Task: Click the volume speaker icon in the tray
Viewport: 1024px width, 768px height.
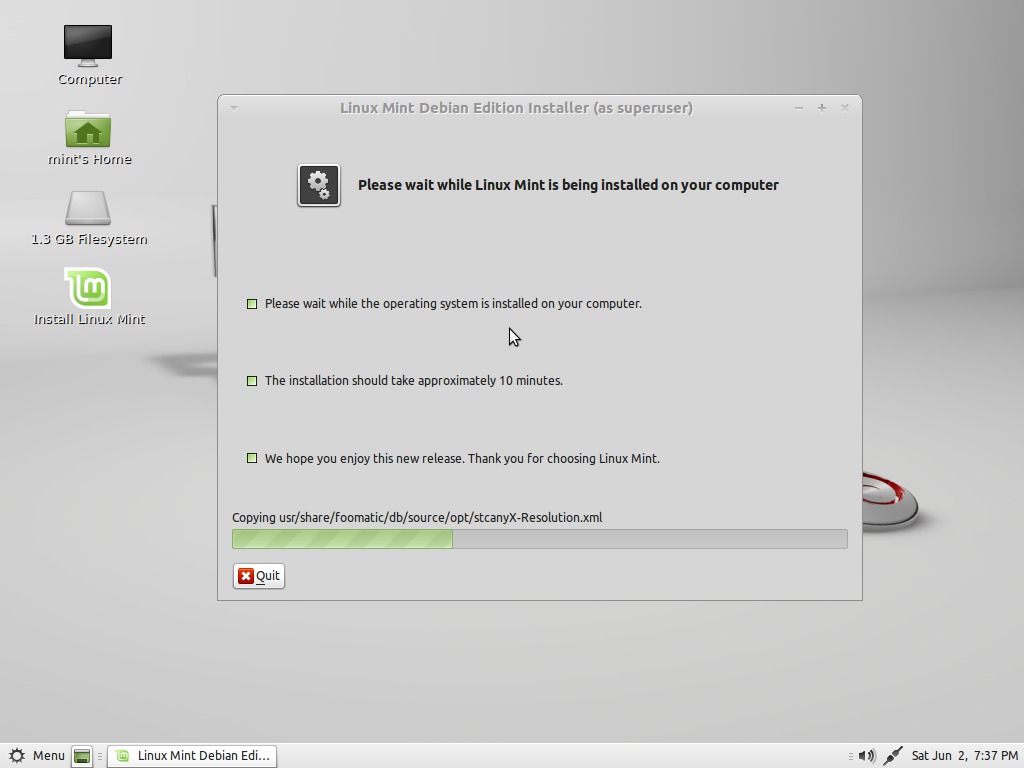Action: [867, 756]
